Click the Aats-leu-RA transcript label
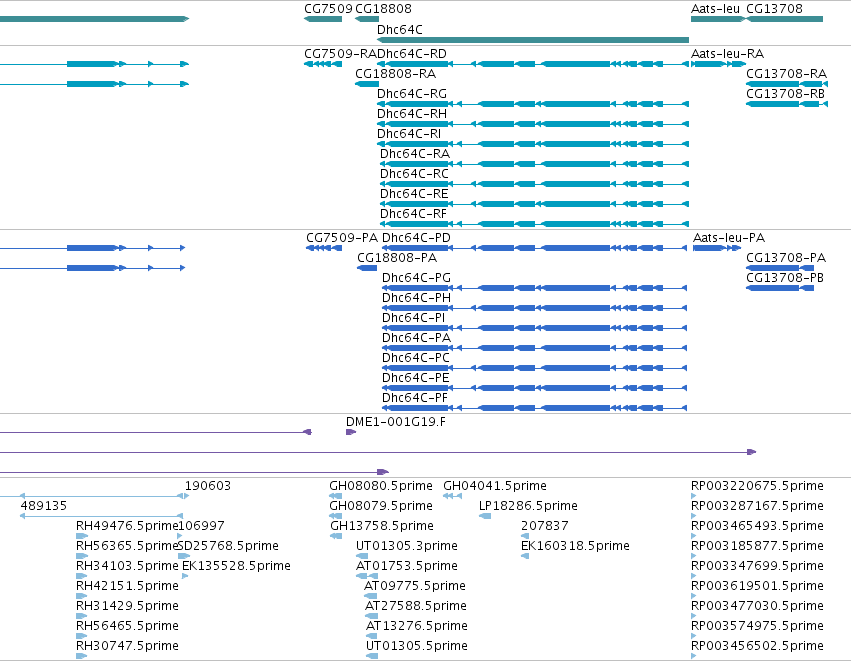Screen dimensions: 851x661 click(x=727, y=54)
